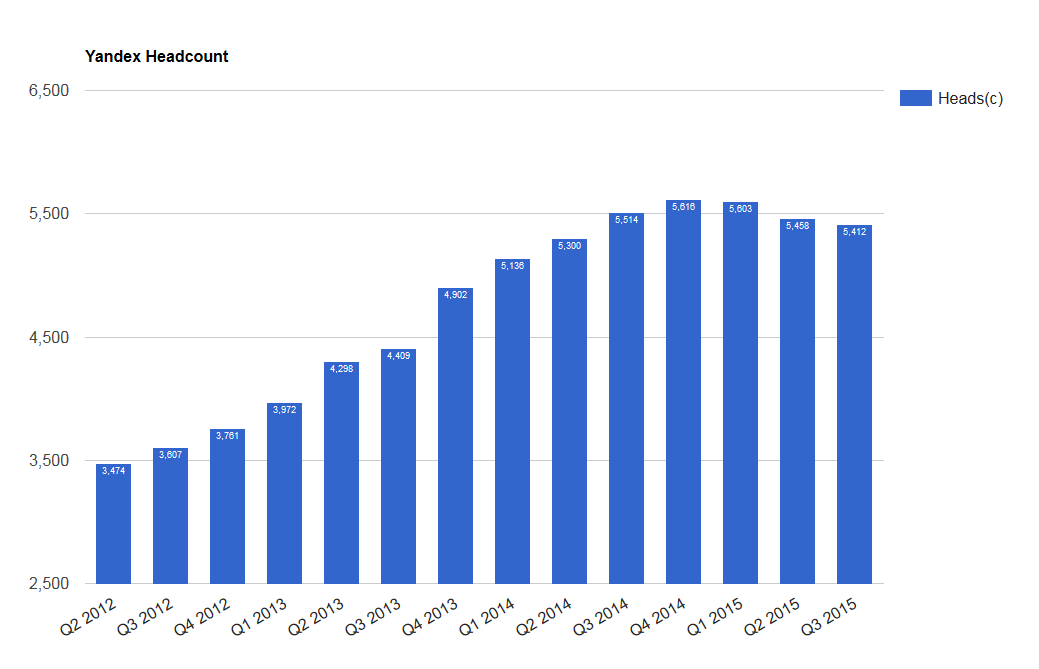This screenshot has width=1039, height=669.
Task: Select the Q2 2012 bar labeled 3,474
Action: click(113, 524)
